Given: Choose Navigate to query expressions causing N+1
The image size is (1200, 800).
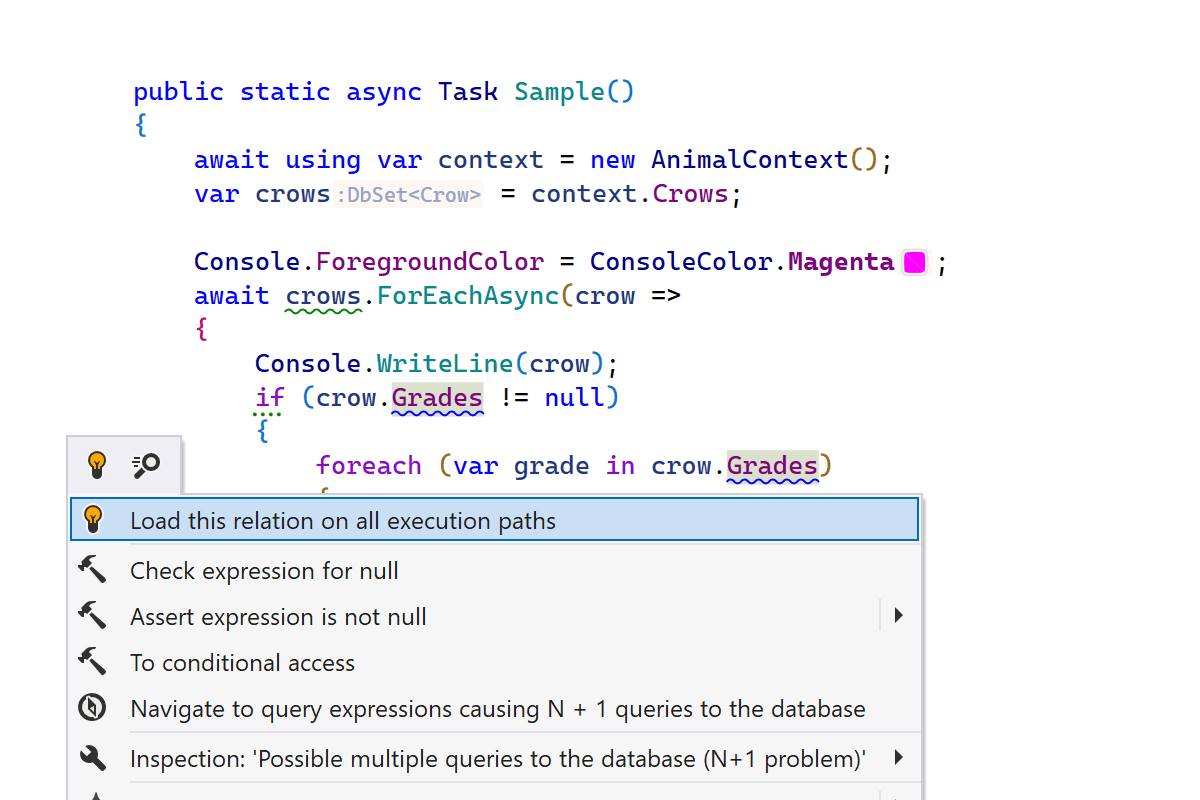Looking at the screenshot, I should coord(497,709).
